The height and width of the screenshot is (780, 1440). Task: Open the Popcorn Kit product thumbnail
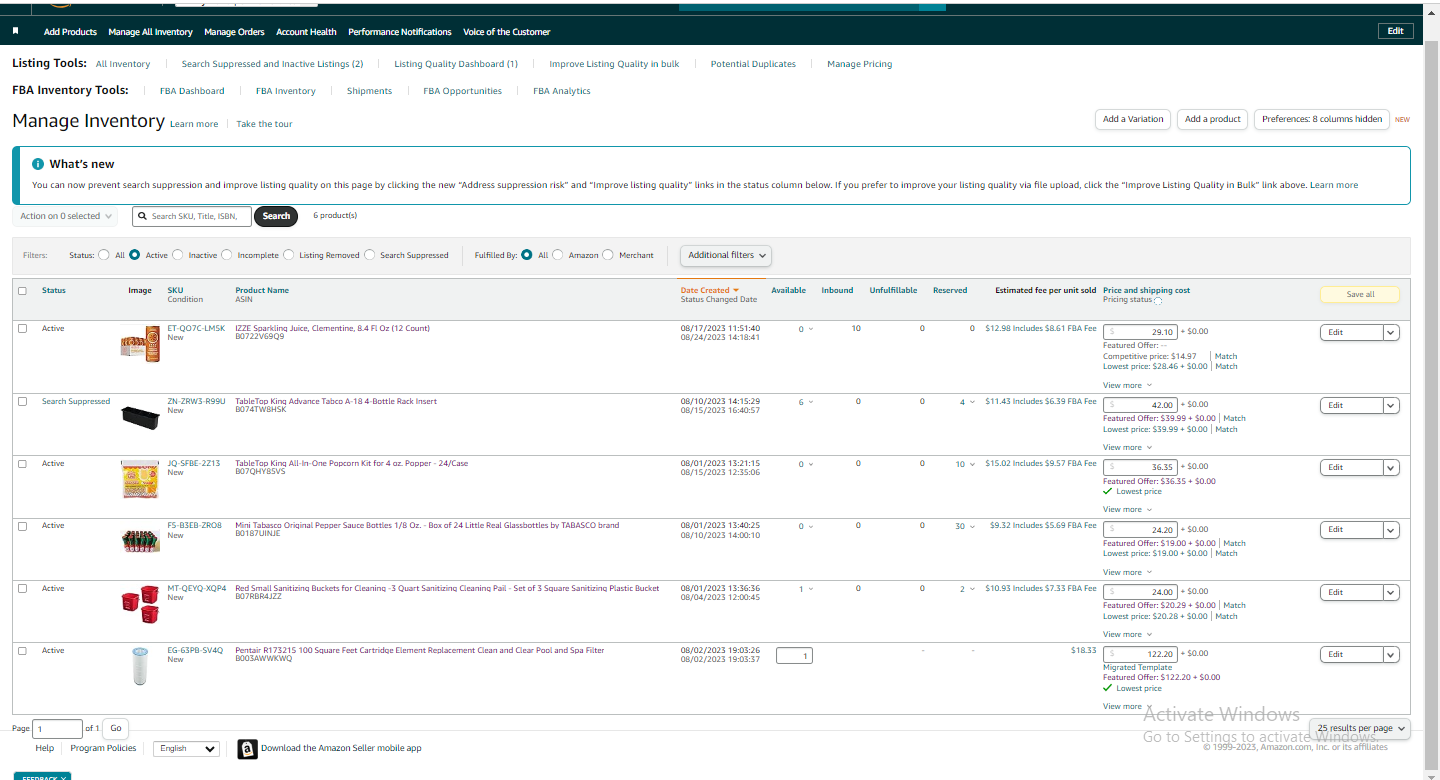140,479
